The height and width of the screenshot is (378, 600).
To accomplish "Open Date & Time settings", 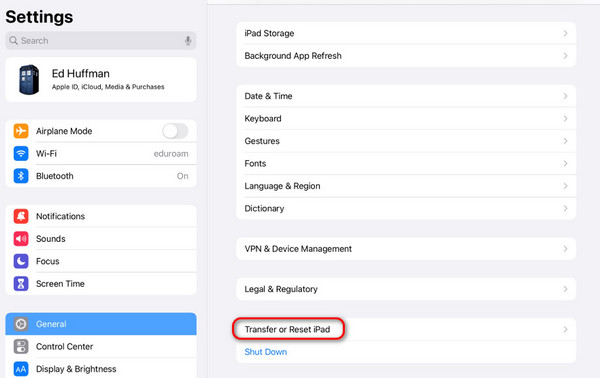I will point(406,96).
